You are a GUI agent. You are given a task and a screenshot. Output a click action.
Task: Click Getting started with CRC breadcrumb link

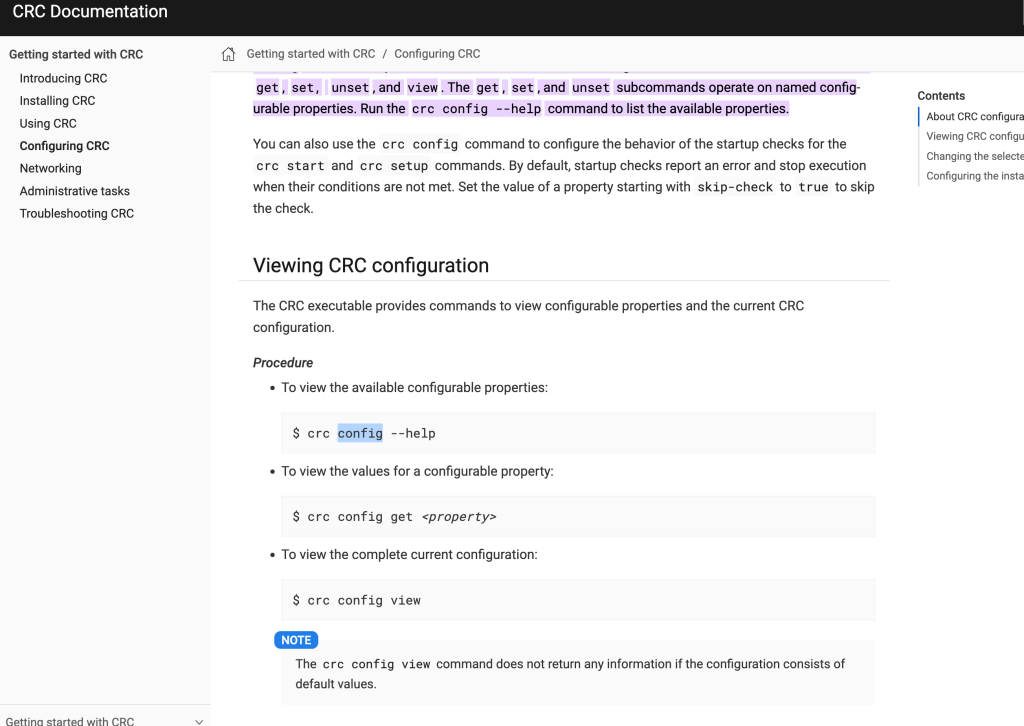point(311,54)
